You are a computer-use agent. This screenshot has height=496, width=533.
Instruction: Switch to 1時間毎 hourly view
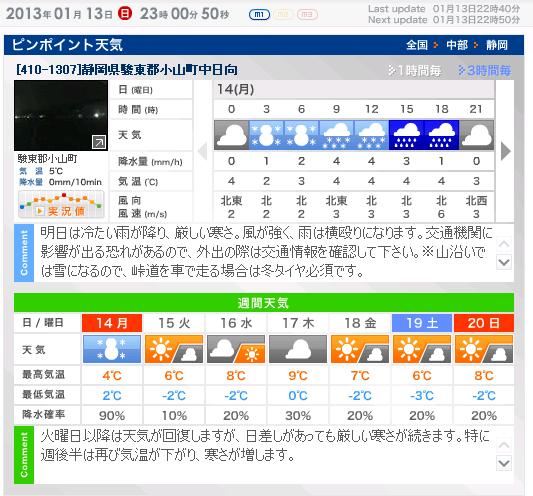point(414,71)
